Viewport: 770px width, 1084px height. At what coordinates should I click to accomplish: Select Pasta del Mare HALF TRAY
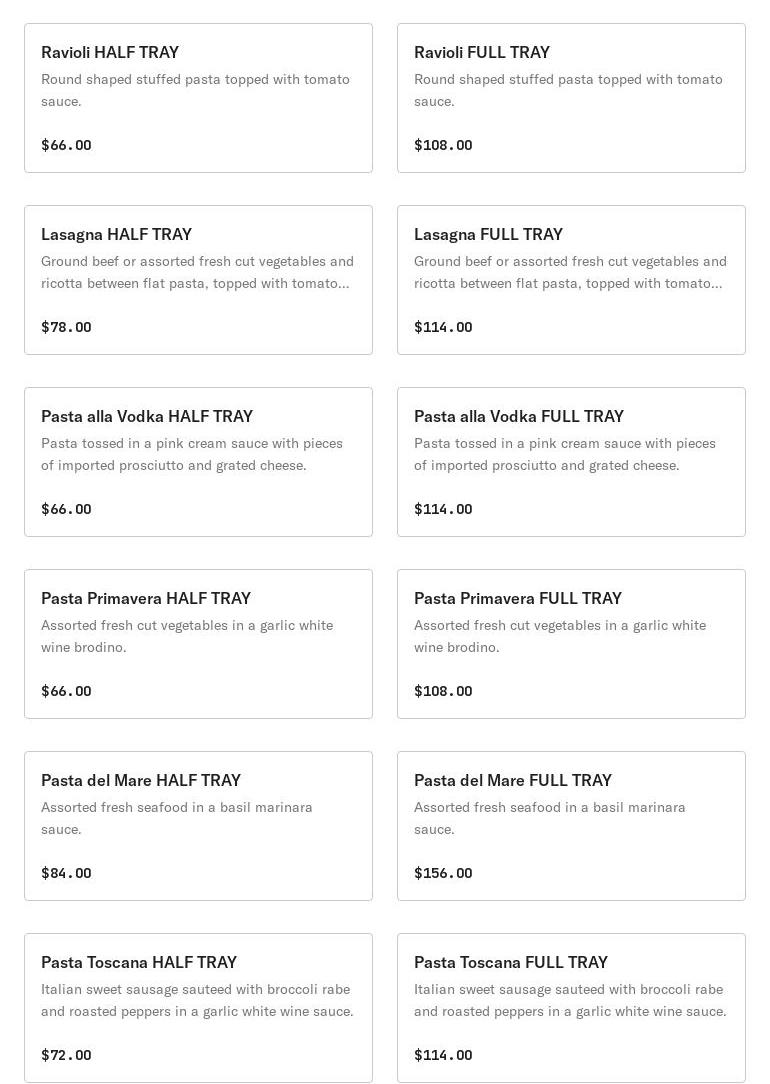(198, 826)
